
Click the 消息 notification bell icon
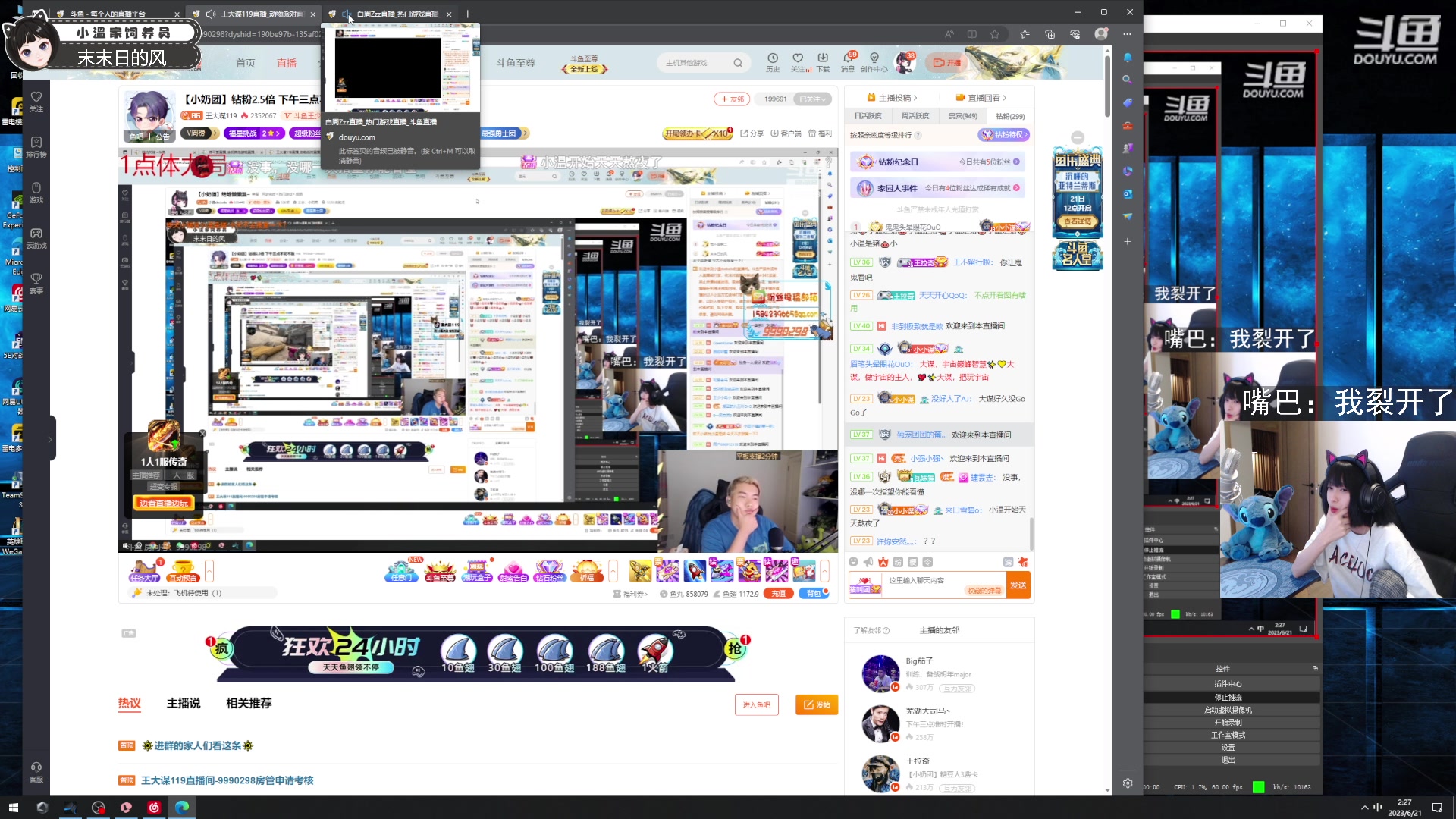point(848,59)
